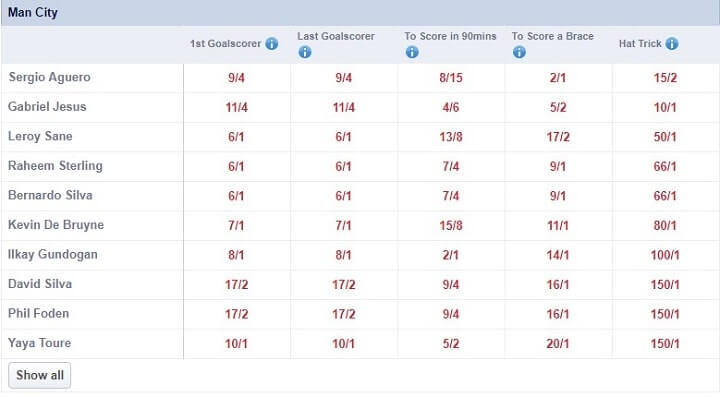Click the Man City section header
The height and width of the screenshot is (397, 720).
pos(360,13)
